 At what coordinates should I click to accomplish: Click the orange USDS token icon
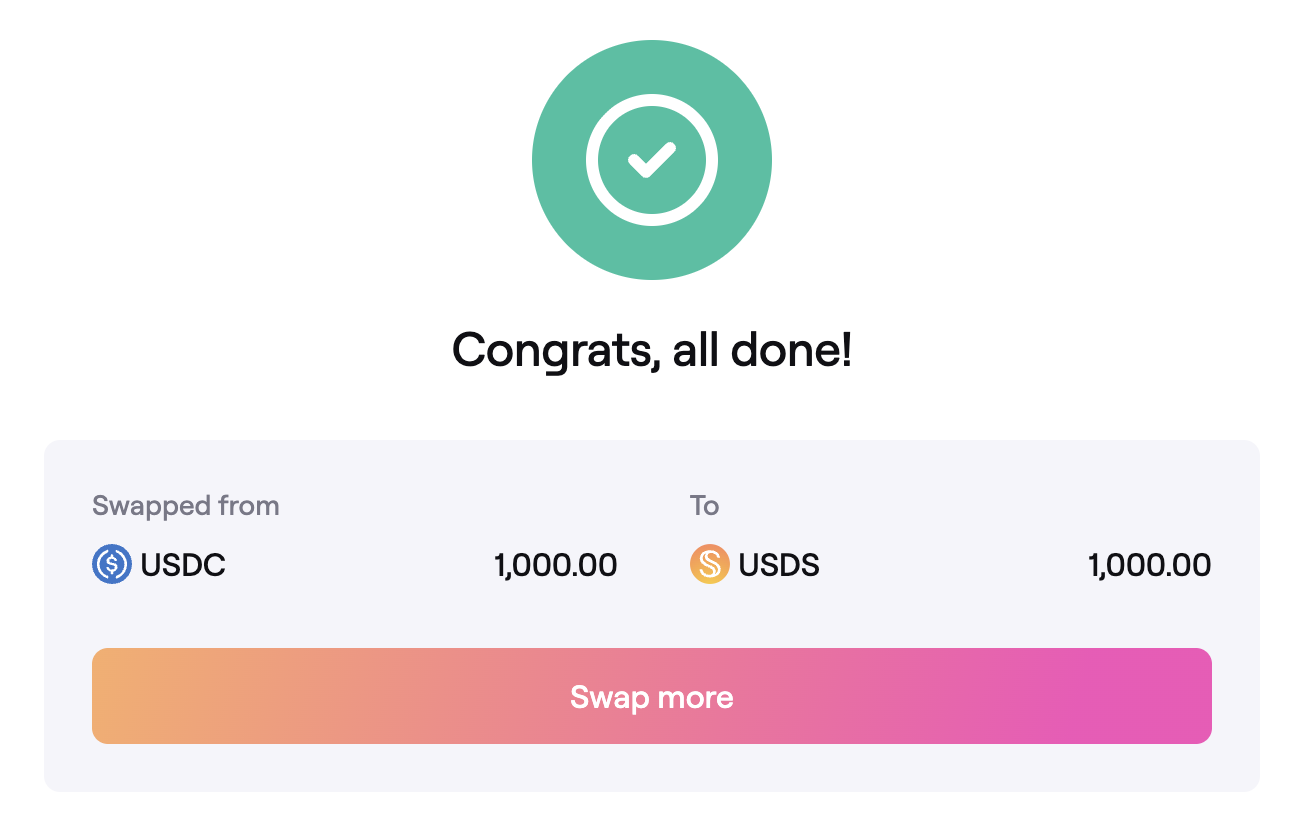pyautogui.click(x=709, y=565)
